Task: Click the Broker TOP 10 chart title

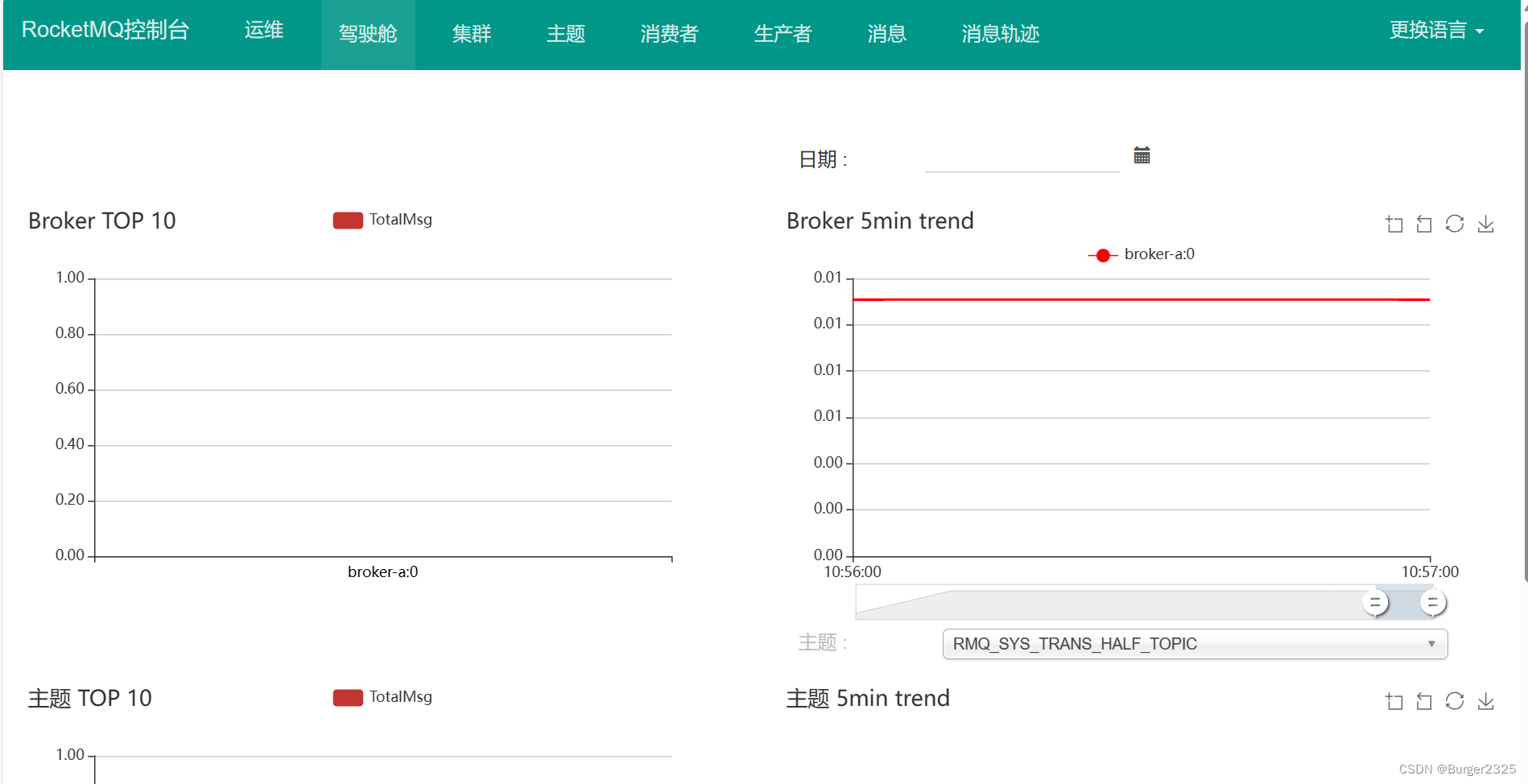Action: [102, 221]
